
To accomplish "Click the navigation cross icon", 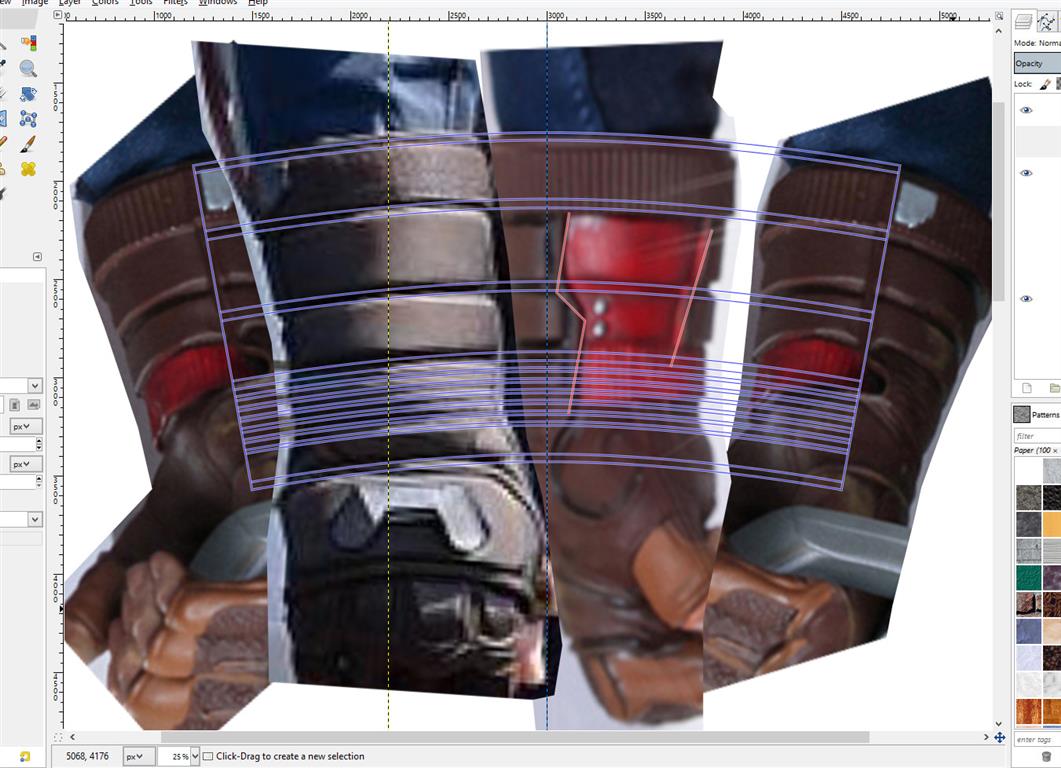I will coord(999,738).
